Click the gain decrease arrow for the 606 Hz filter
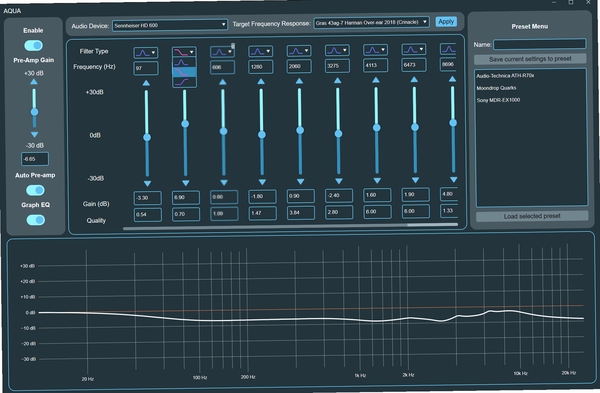 pos(224,183)
